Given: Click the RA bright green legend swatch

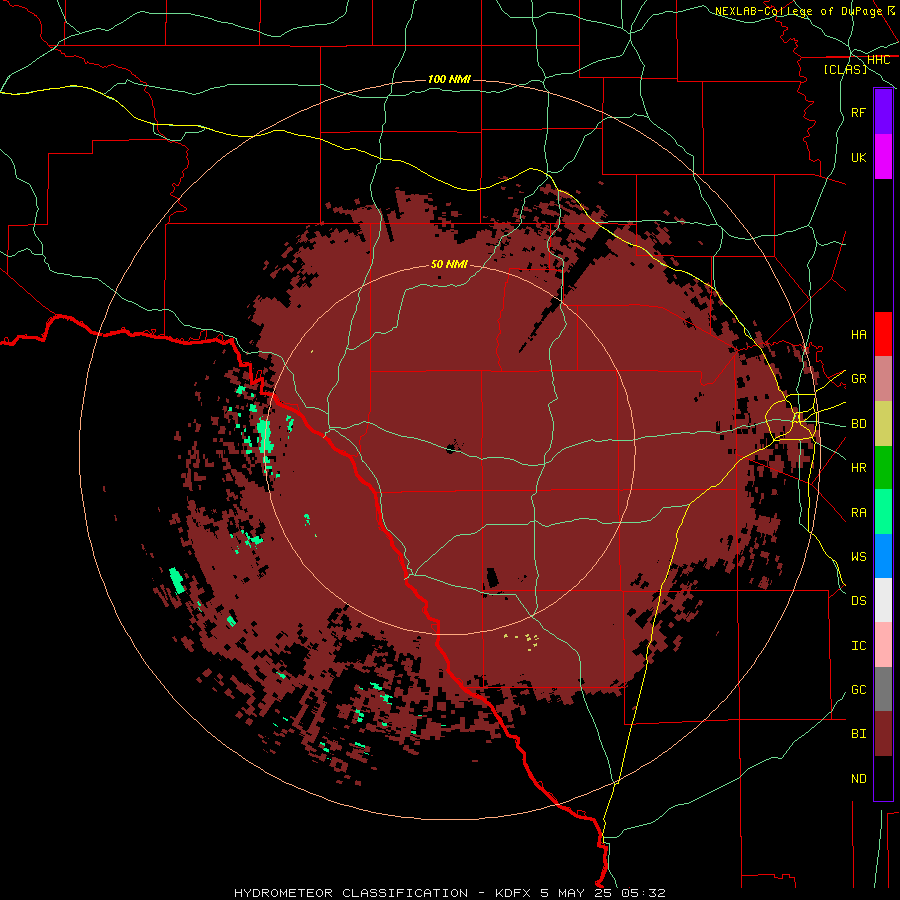Looking at the screenshot, I should (x=883, y=512).
